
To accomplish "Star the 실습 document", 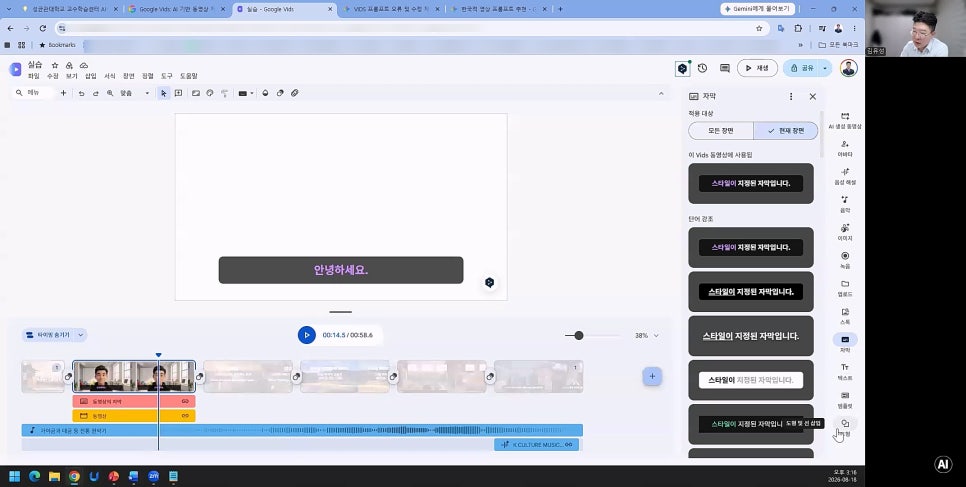I will tap(55, 65).
